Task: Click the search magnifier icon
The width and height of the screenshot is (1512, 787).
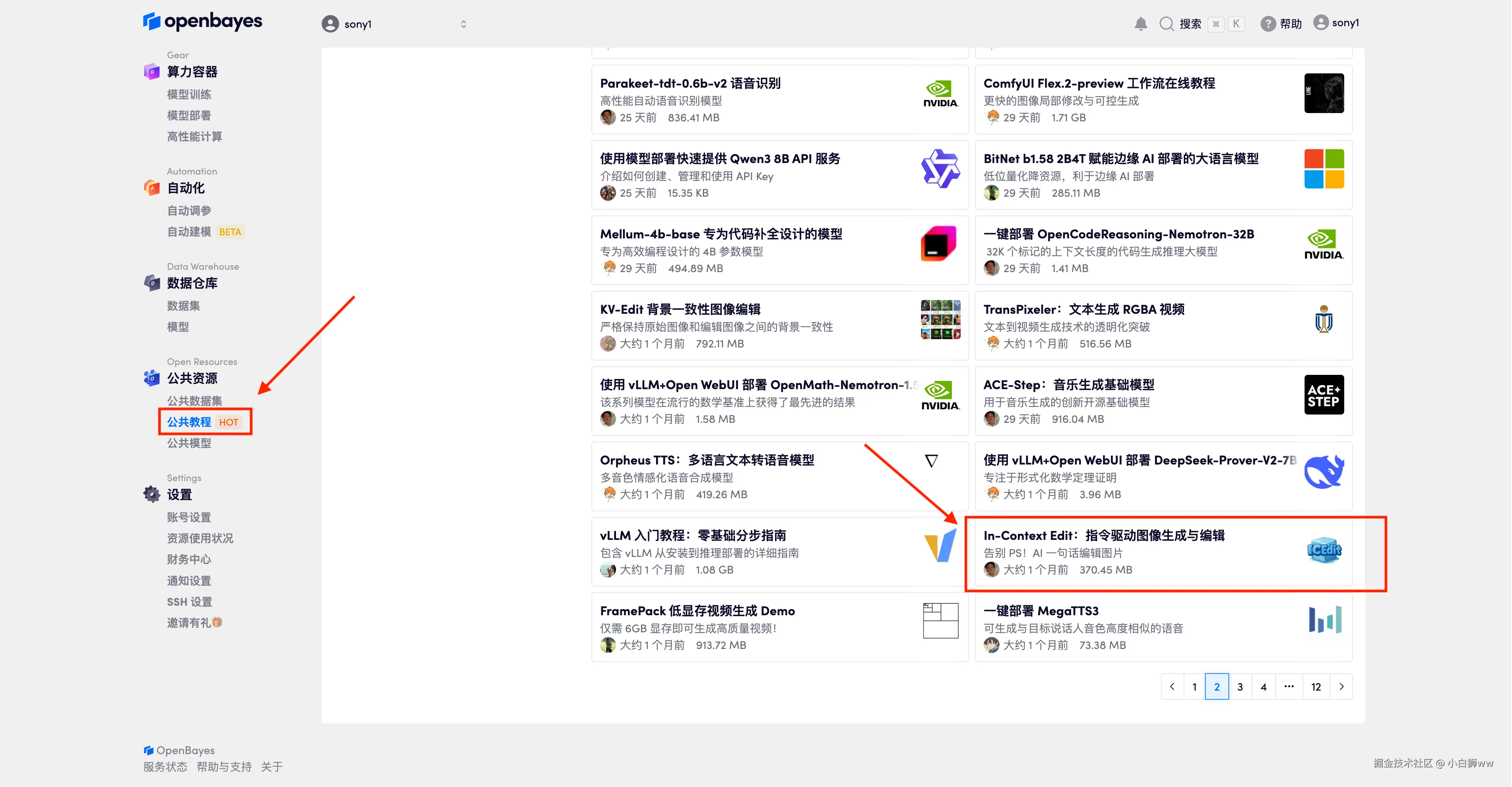Action: click(1166, 23)
